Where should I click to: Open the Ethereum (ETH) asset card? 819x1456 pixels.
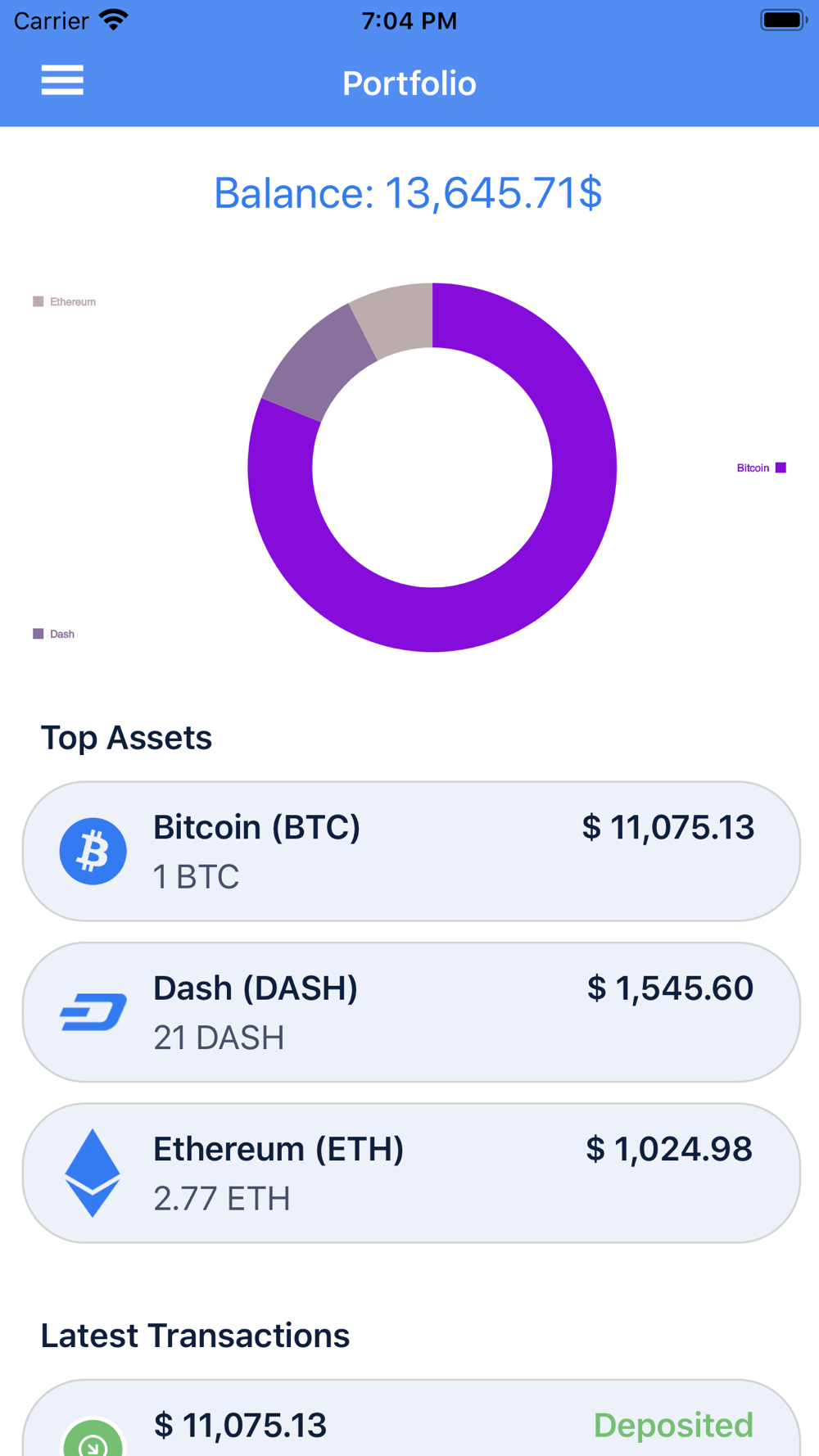click(x=411, y=1173)
